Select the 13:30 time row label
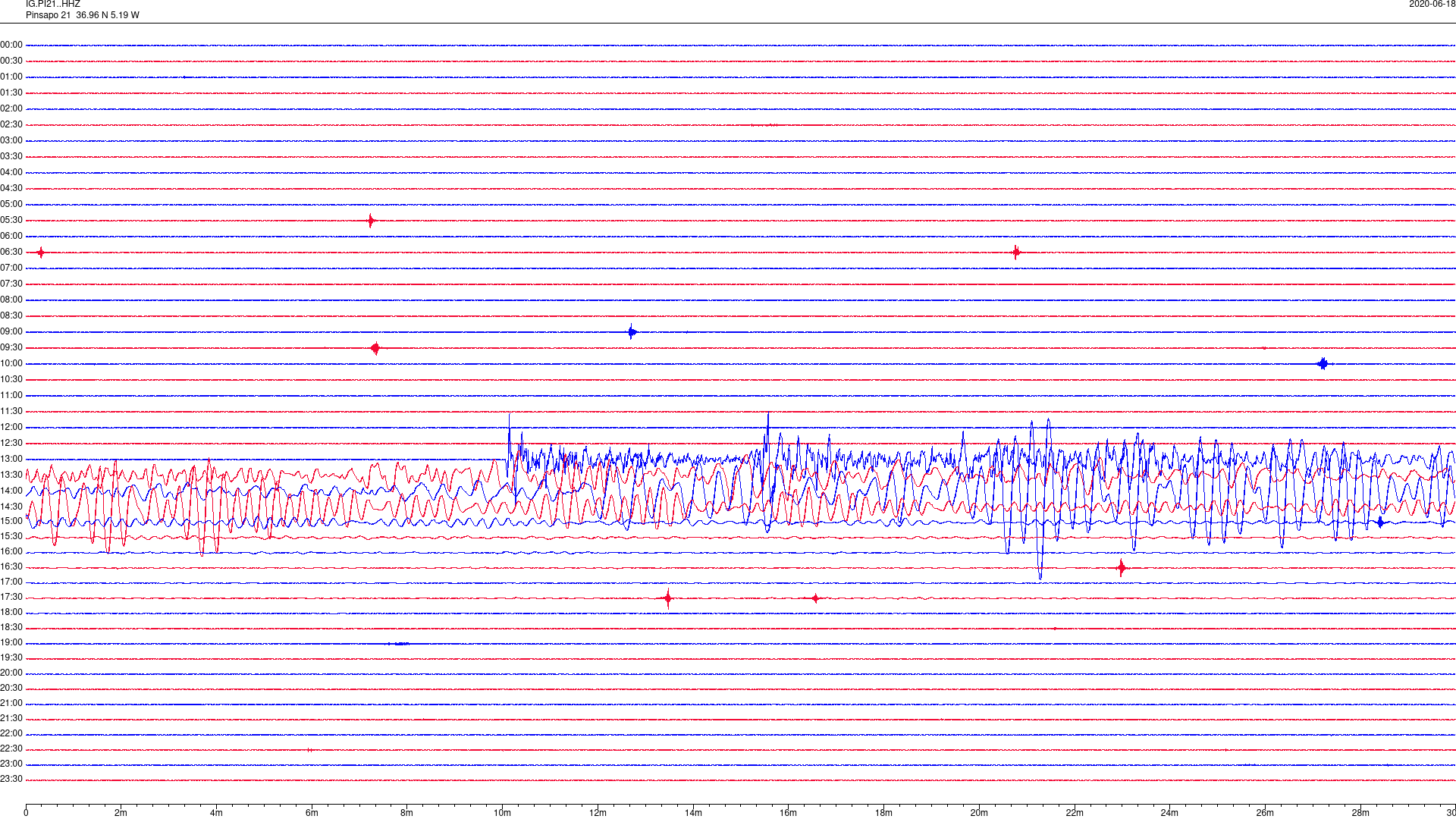Screen dimensions: 1456x819 pos(11,475)
